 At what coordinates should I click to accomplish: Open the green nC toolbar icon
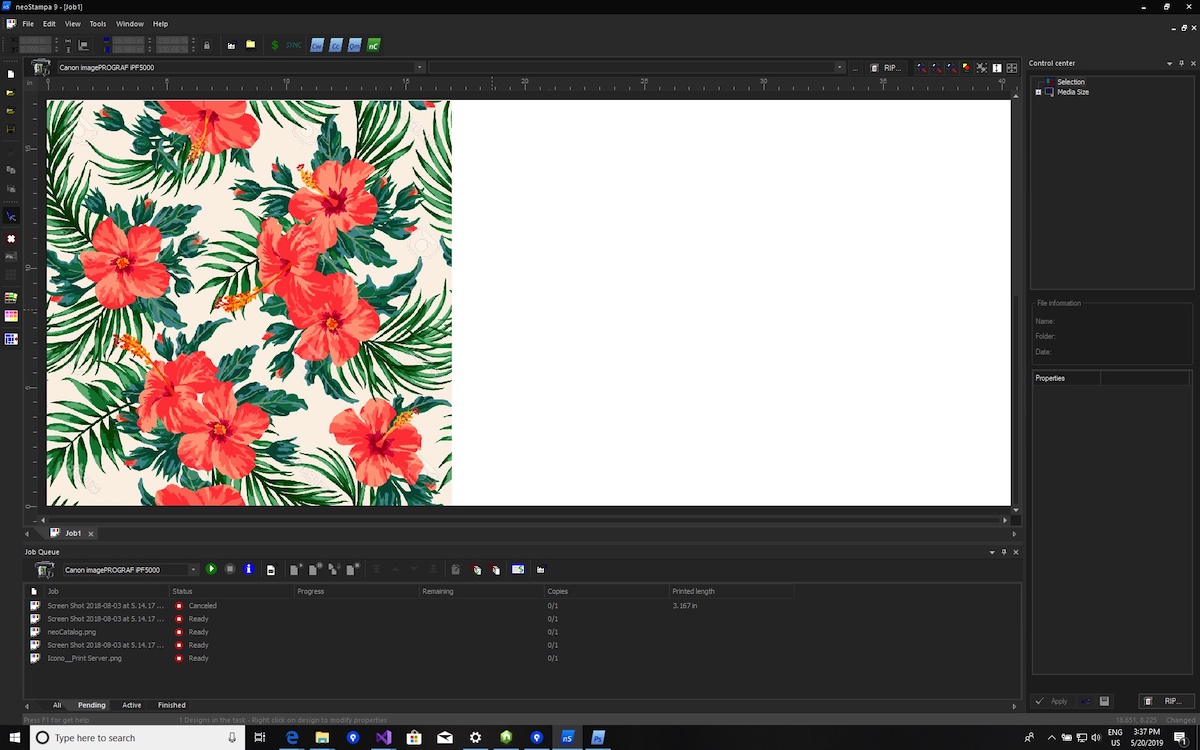(373, 45)
